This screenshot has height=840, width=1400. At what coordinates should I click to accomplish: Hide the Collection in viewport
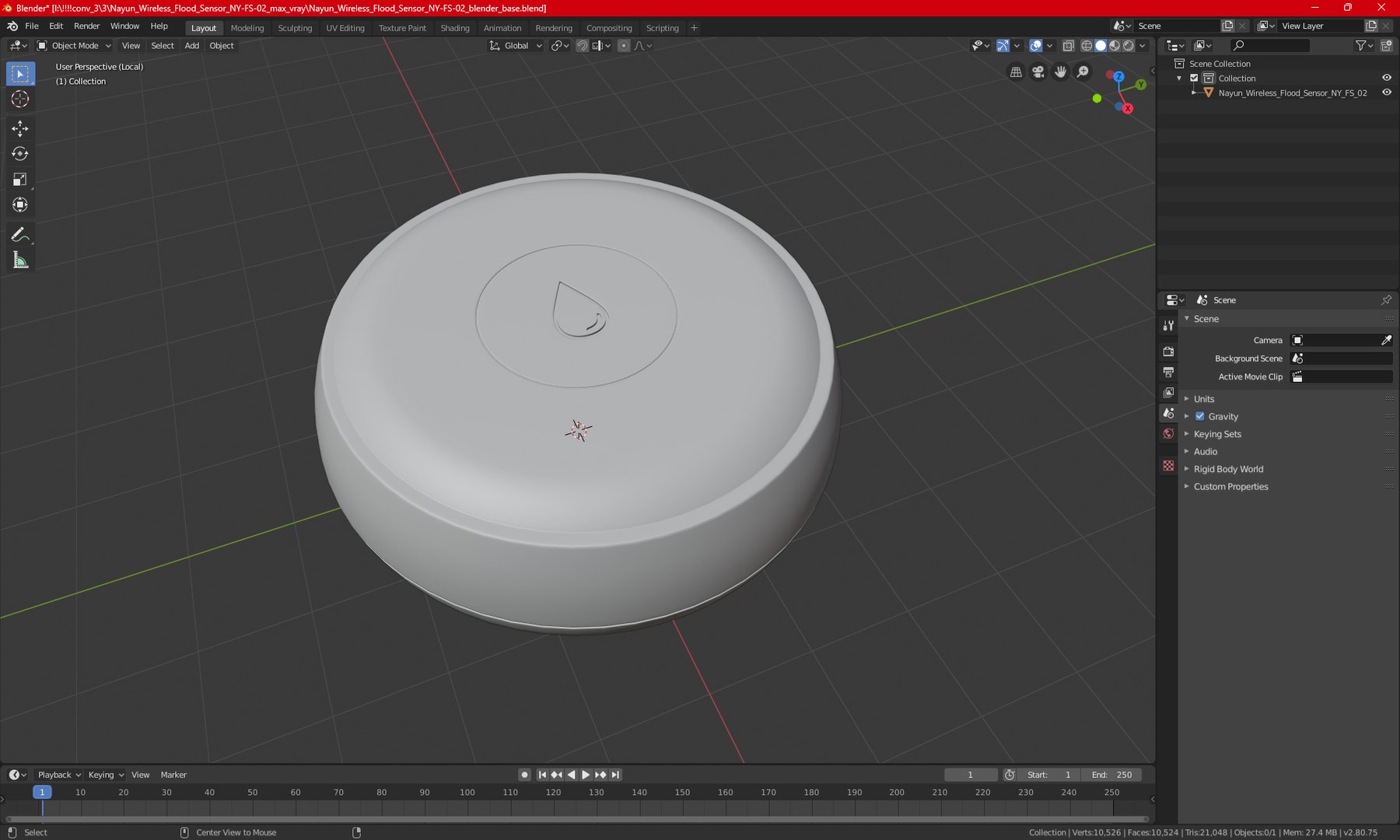click(x=1386, y=78)
